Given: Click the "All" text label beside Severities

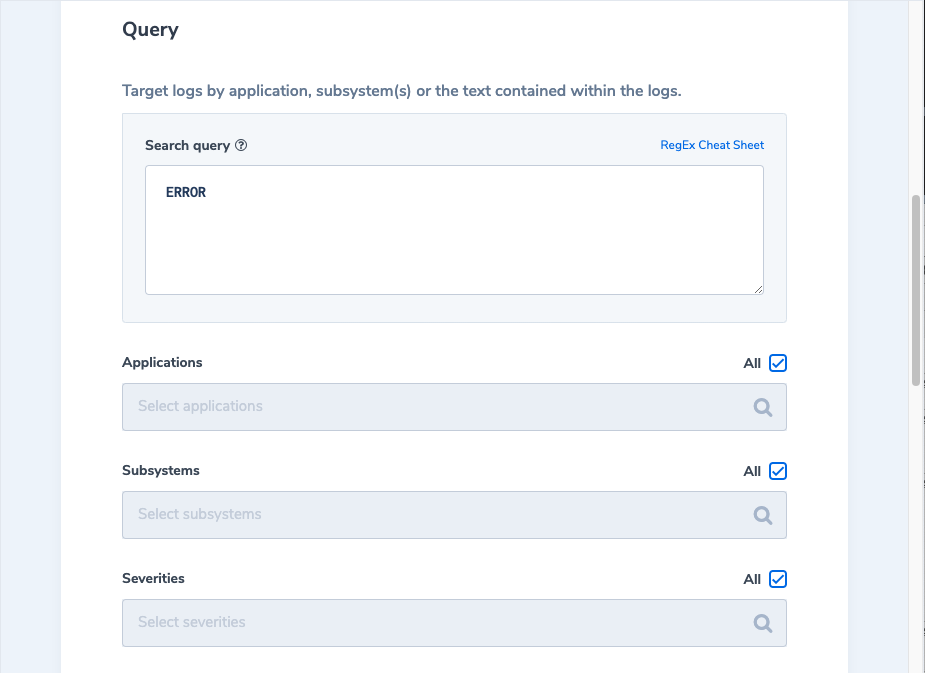Looking at the screenshot, I should point(752,580).
